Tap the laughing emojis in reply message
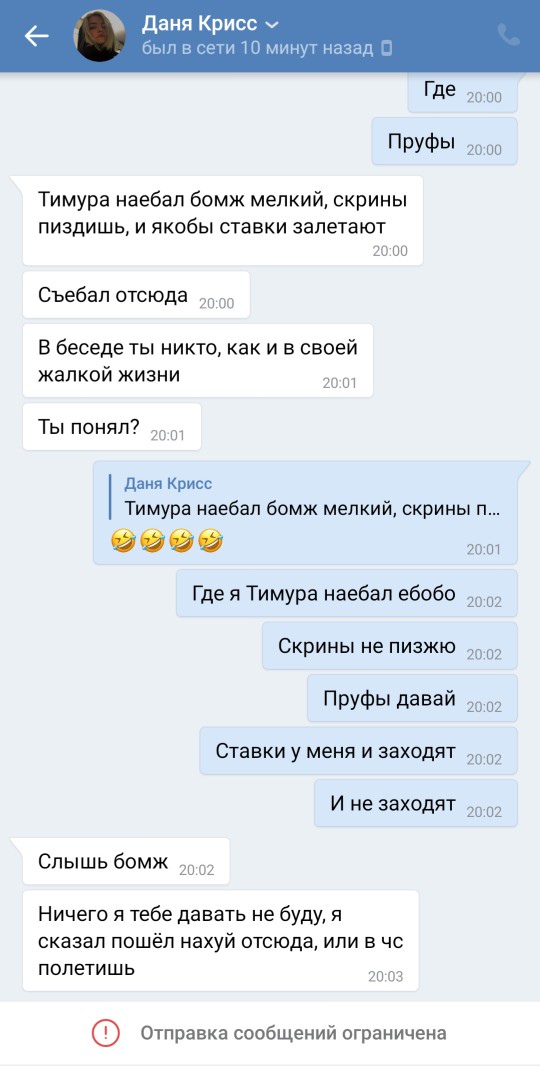Screen dimensions: 540x1066 [166, 542]
